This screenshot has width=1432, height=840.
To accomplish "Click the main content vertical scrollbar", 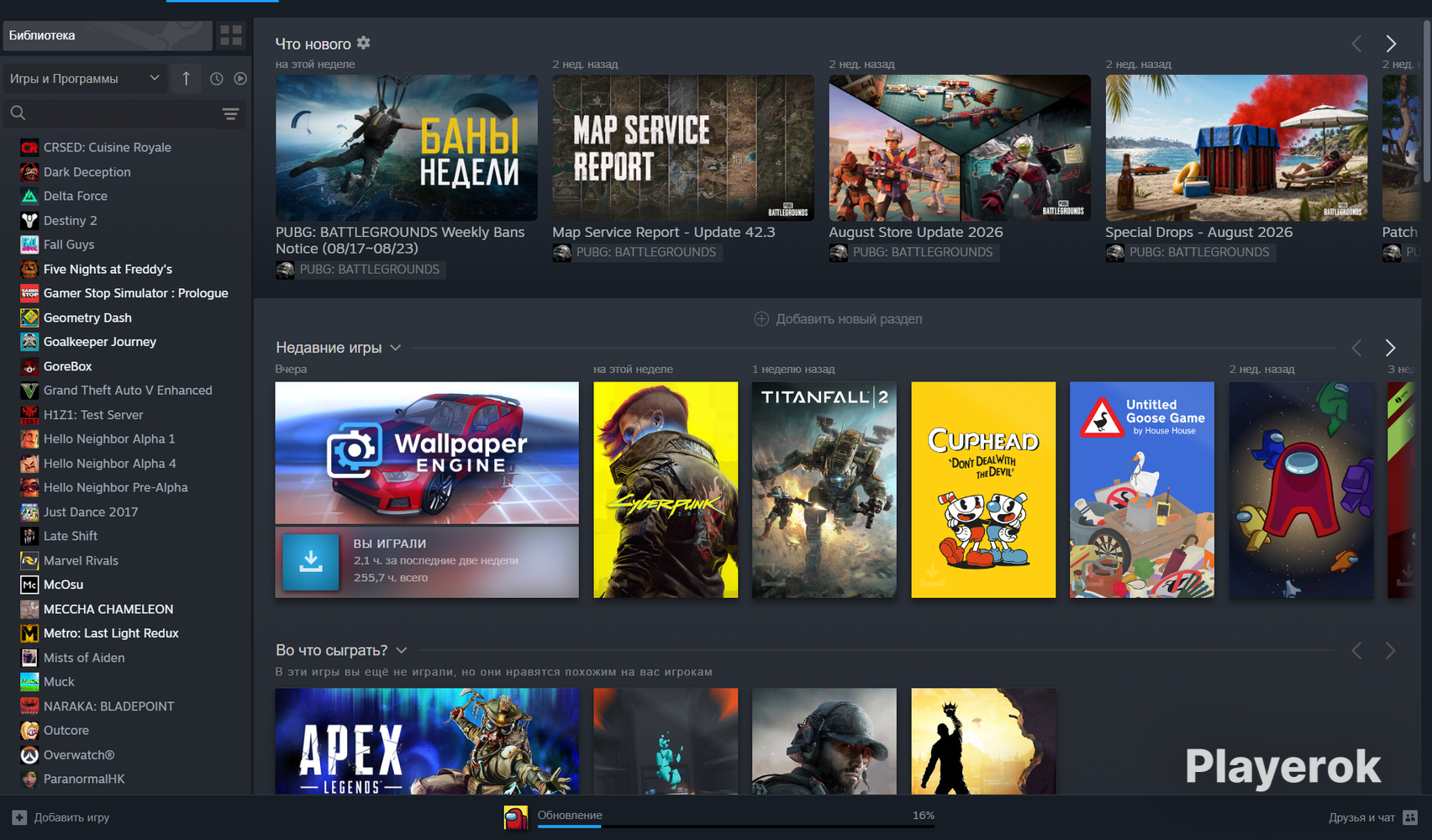I will point(1426,101).
